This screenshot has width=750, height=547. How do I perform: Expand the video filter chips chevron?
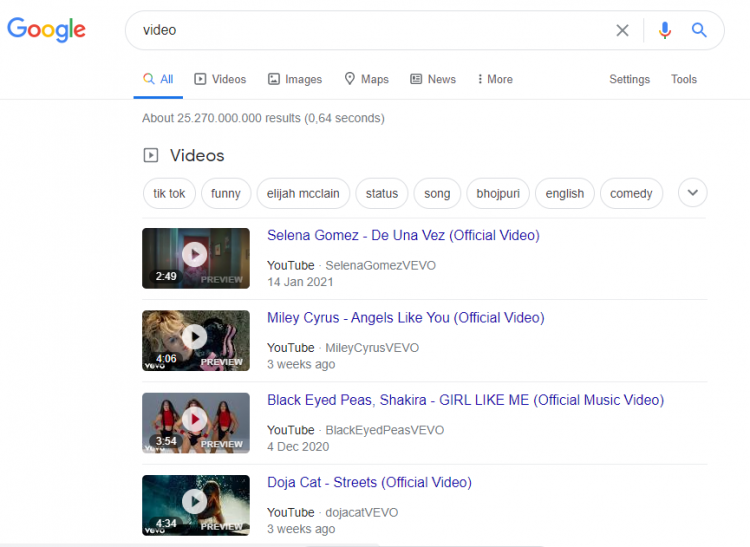[692, 193]
